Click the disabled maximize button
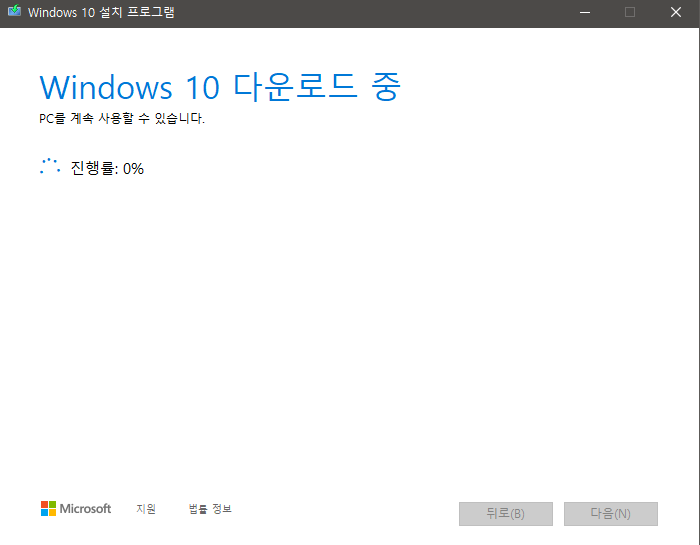The width and height of the screenshot is (700, 545). (630, 12)
